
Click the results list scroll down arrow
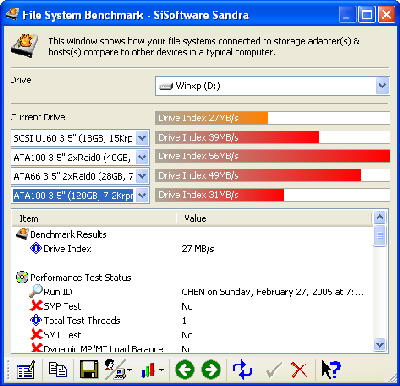pos(380,344)
